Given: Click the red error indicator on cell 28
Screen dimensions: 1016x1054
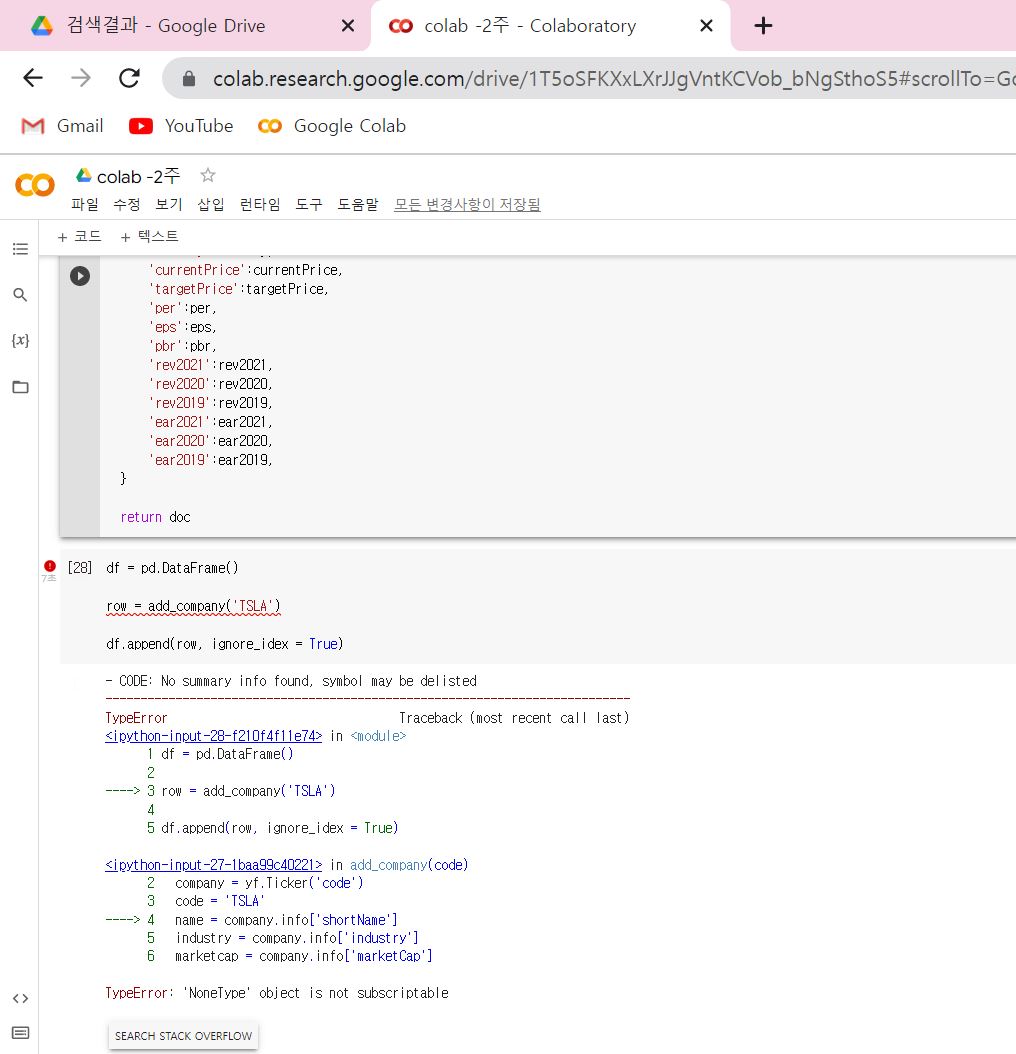Looking at the screenshot, I should pos(50,566).
